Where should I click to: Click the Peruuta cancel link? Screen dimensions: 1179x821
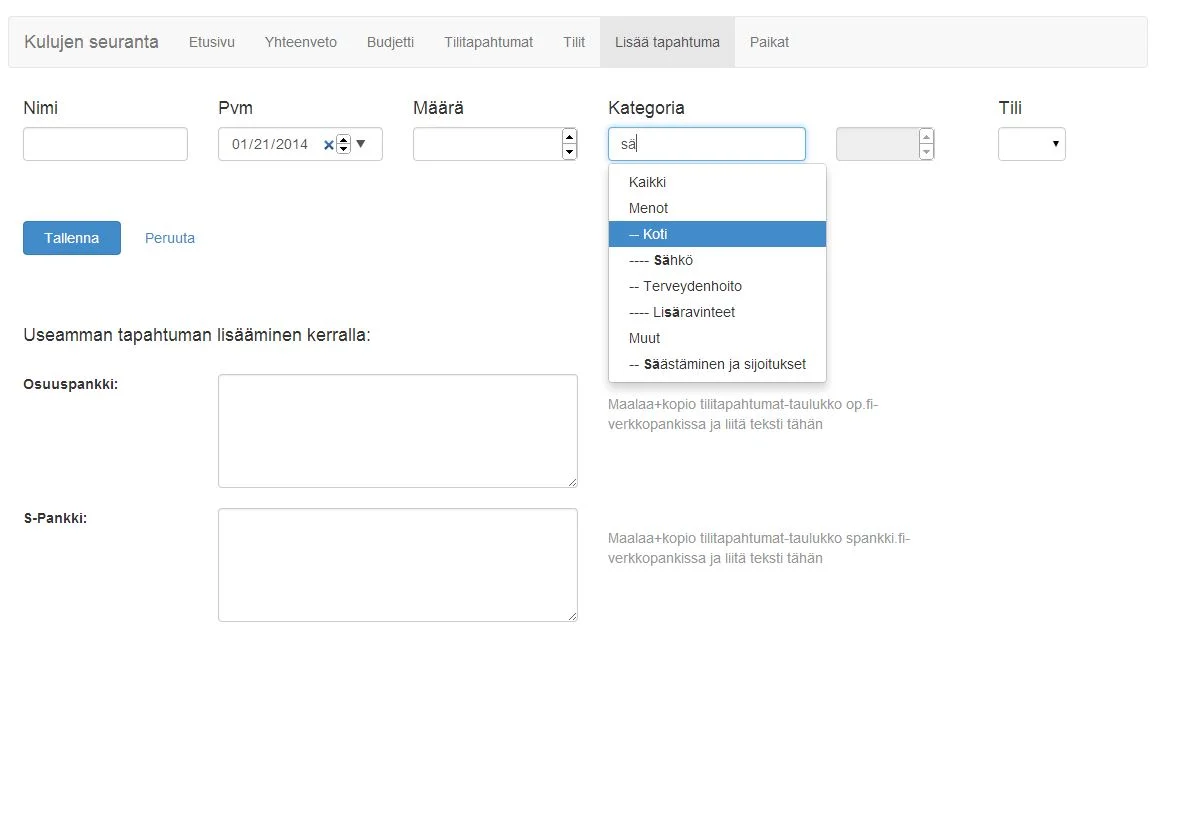pyautogui.click(x=170, y=238)
